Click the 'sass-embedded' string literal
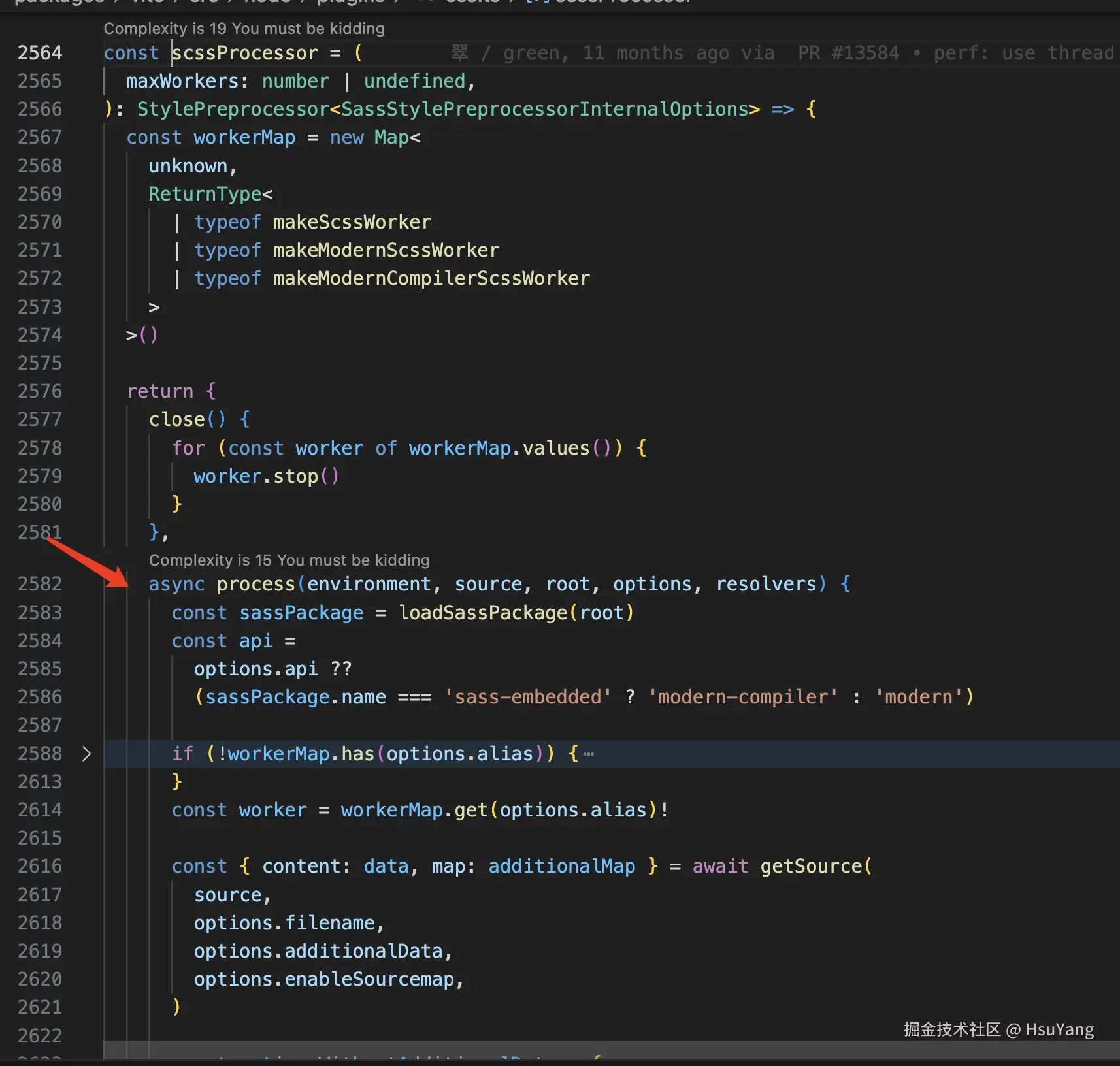Image resolution: width=1120 pixels, height=1066 pixels. 528,697
